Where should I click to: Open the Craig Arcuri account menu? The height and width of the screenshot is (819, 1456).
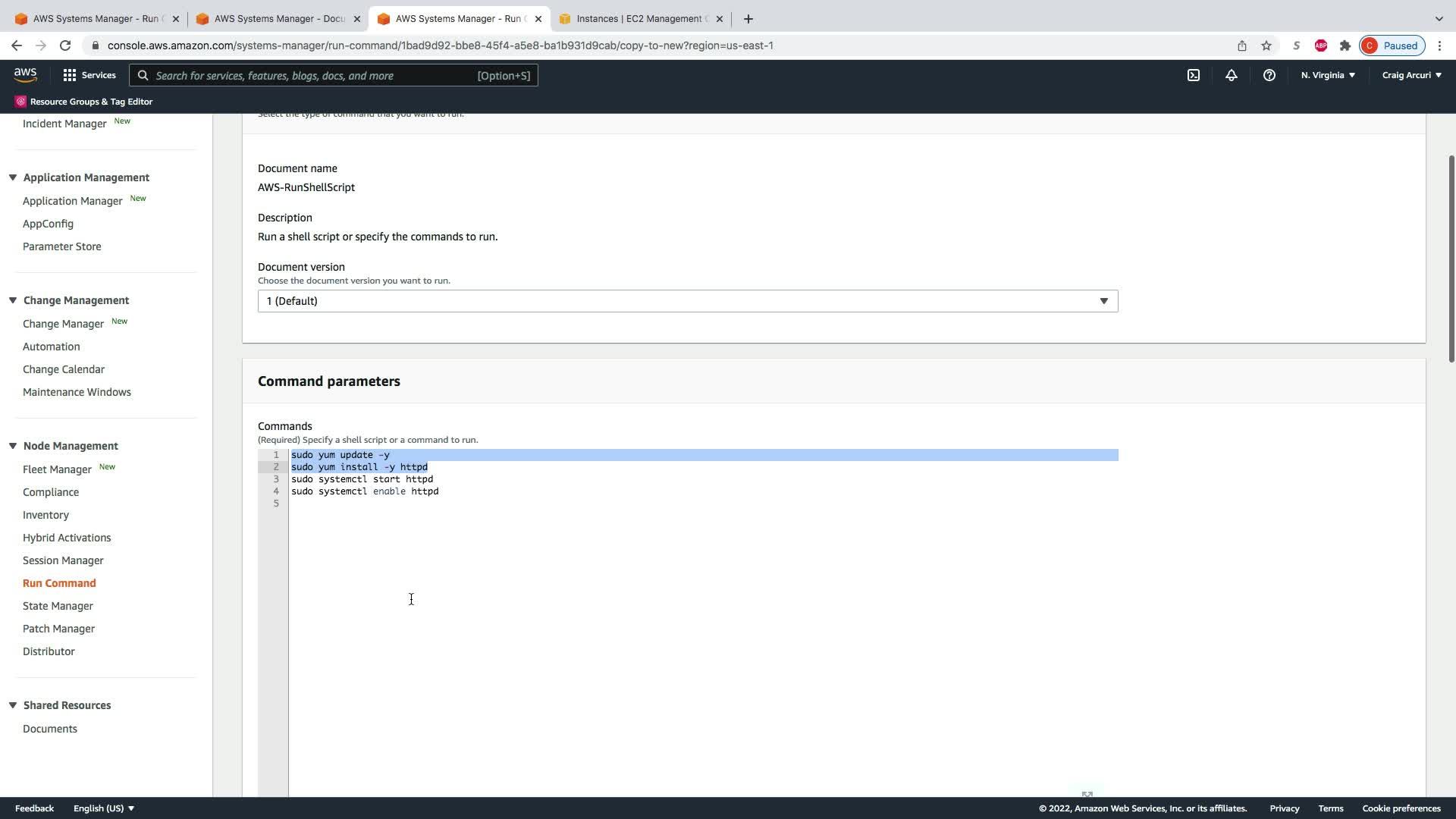[1410, 75]
